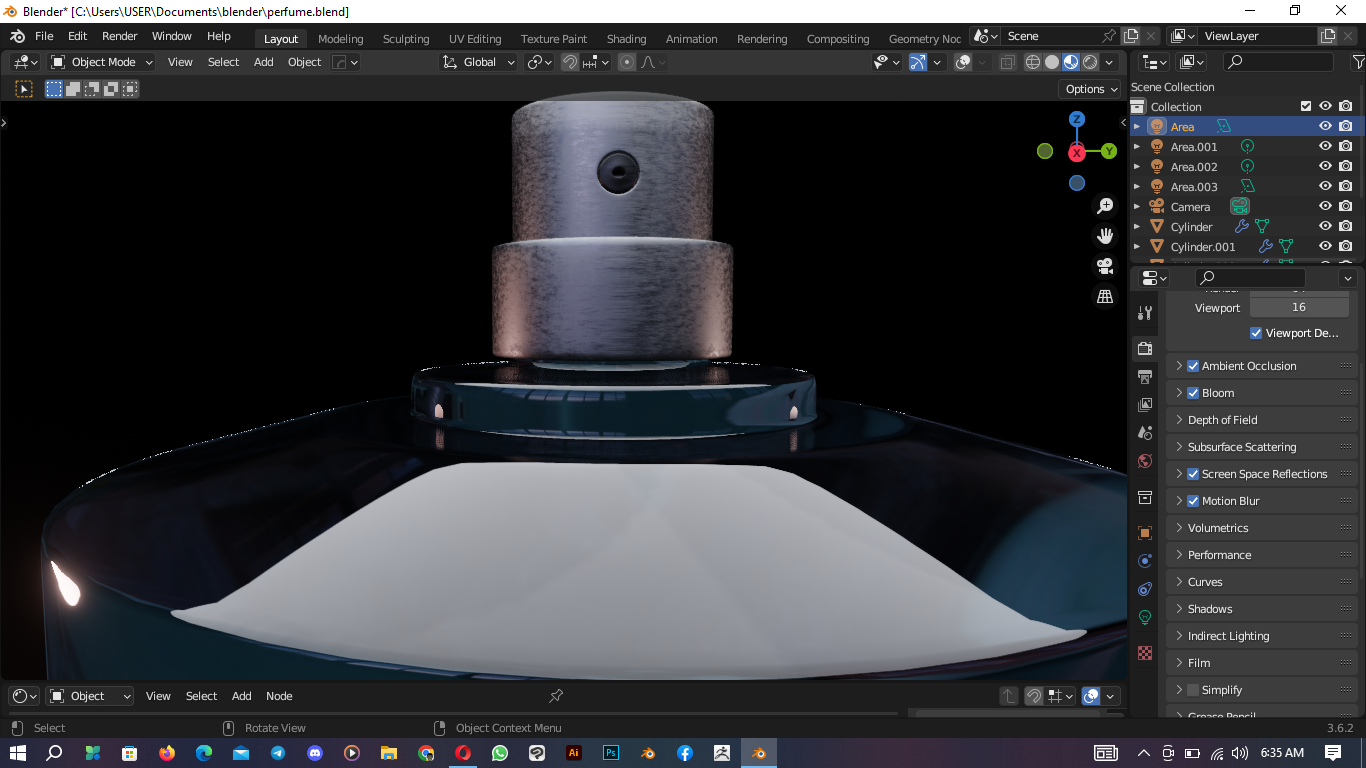Hide the Camera object eye icon
This screenshot has width=1366, height=768.
[x=1325, y=206]
